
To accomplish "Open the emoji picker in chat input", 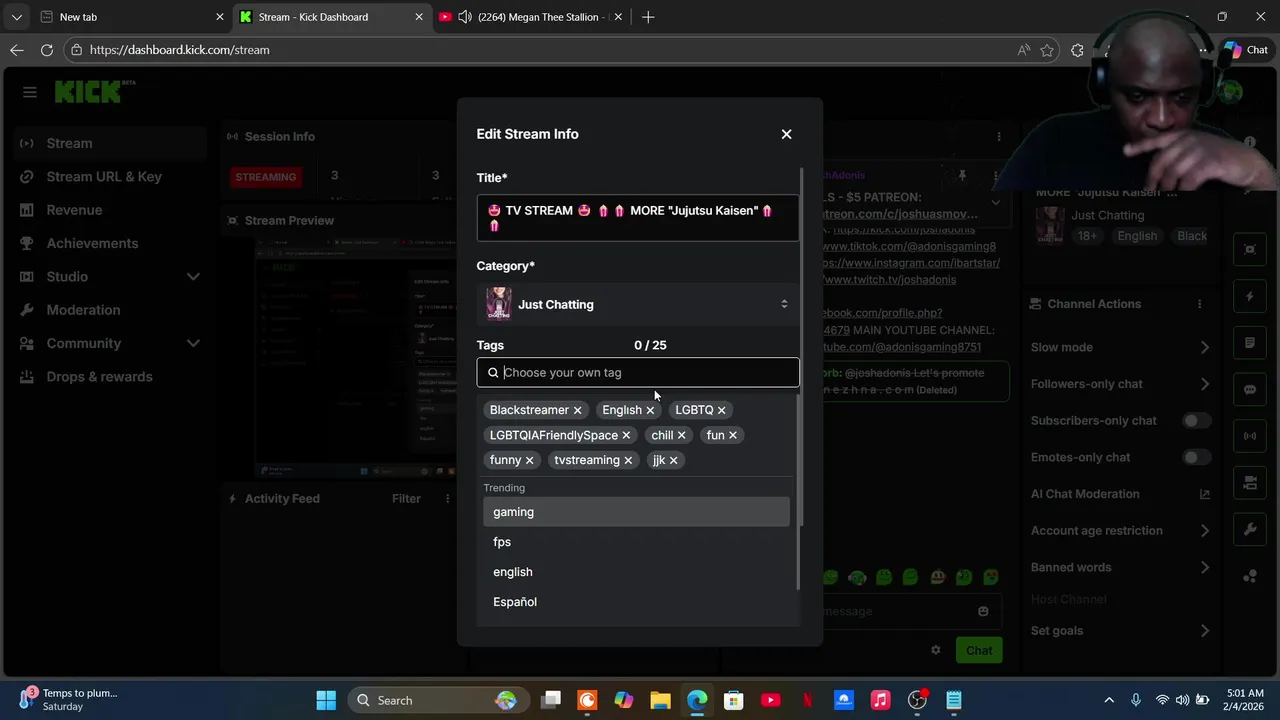I will (x=983, y=611).
